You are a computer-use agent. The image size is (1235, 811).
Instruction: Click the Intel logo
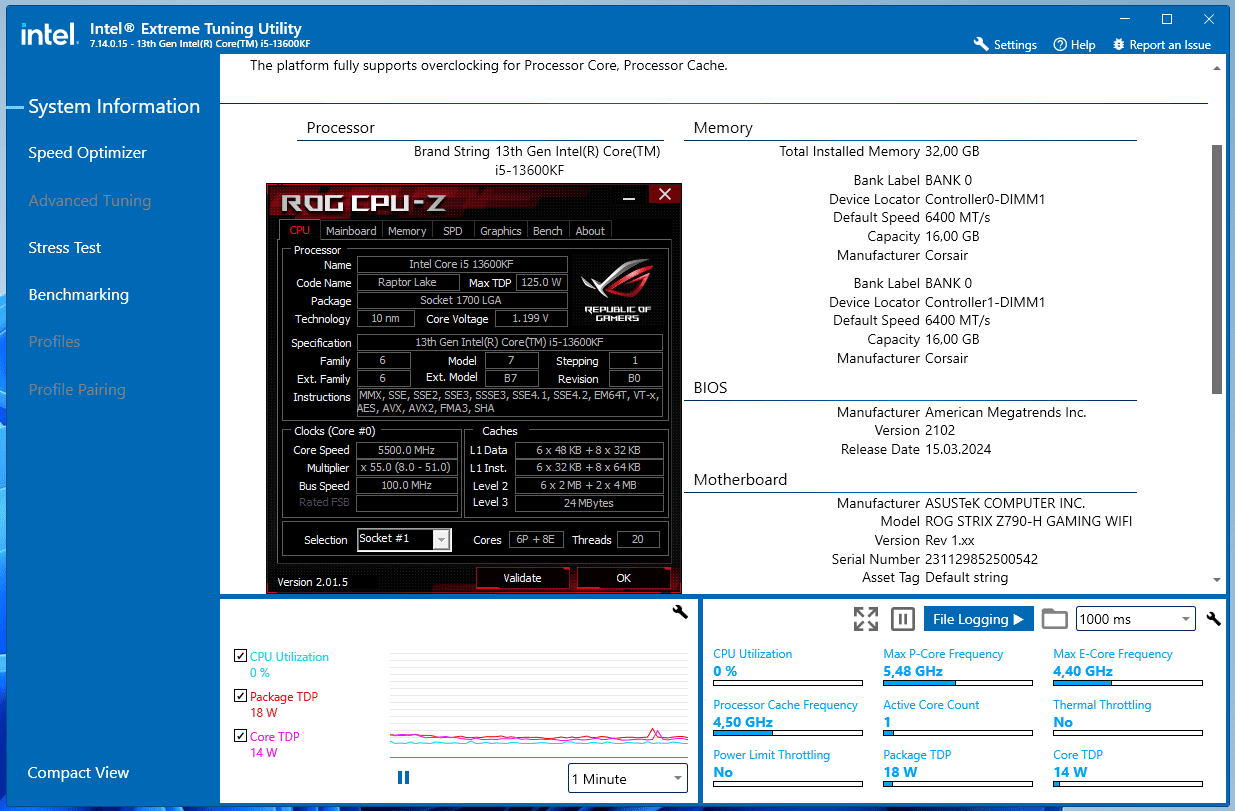click(x=48, y=35)
